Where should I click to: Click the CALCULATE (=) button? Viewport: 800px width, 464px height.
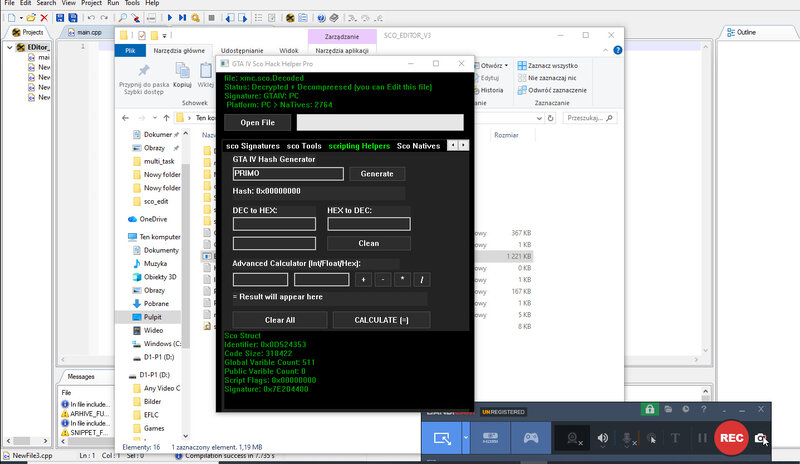[382, 320]
